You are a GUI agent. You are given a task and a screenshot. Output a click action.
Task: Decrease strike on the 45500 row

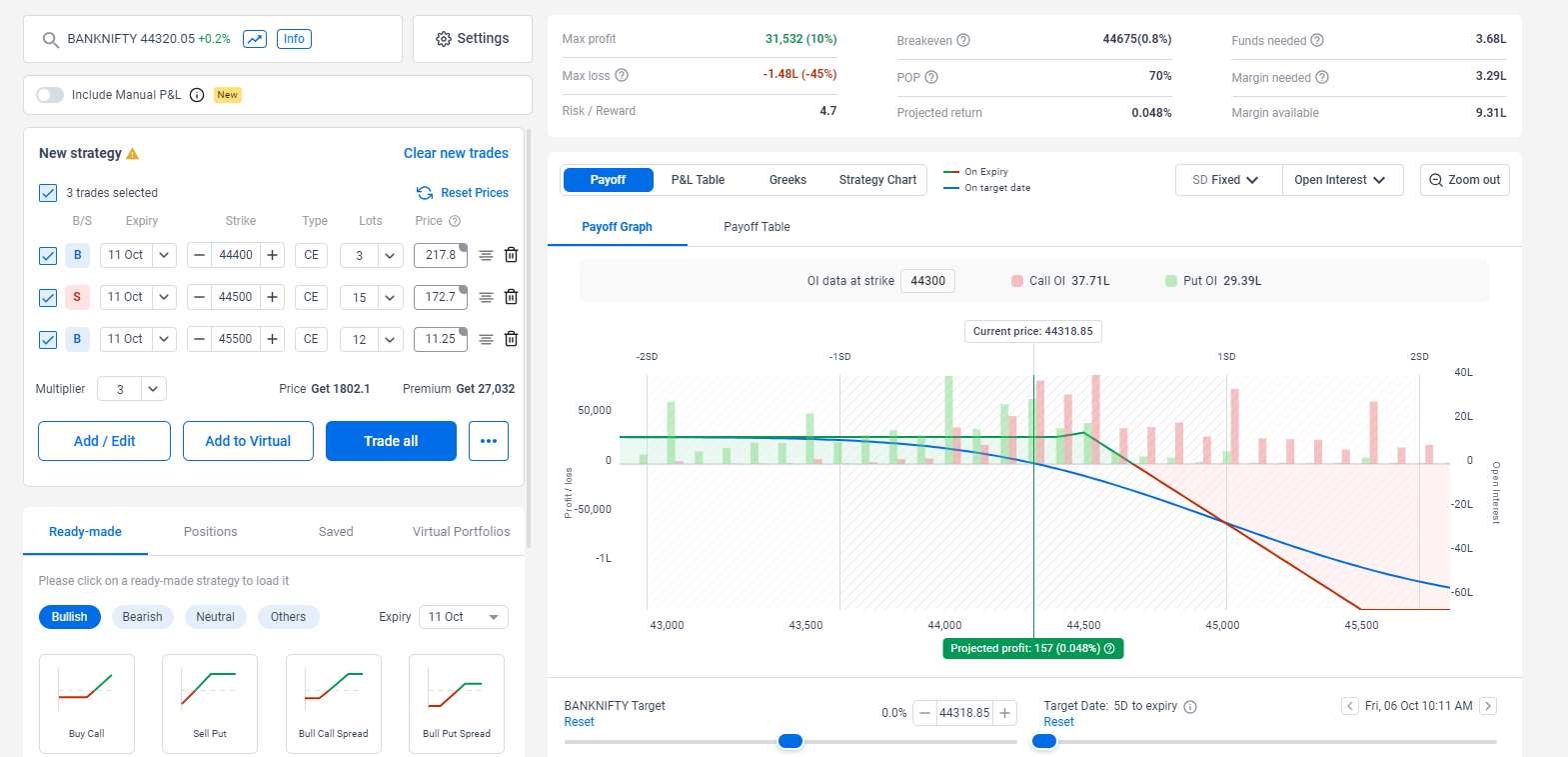(x=199, y=339)
